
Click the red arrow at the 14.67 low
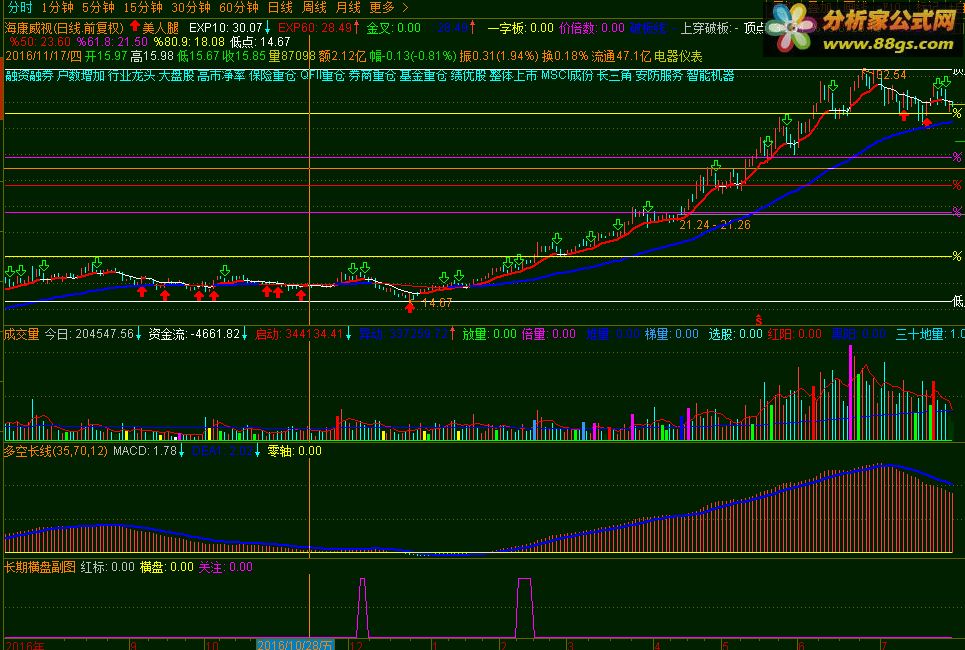[x=410, y=307]
